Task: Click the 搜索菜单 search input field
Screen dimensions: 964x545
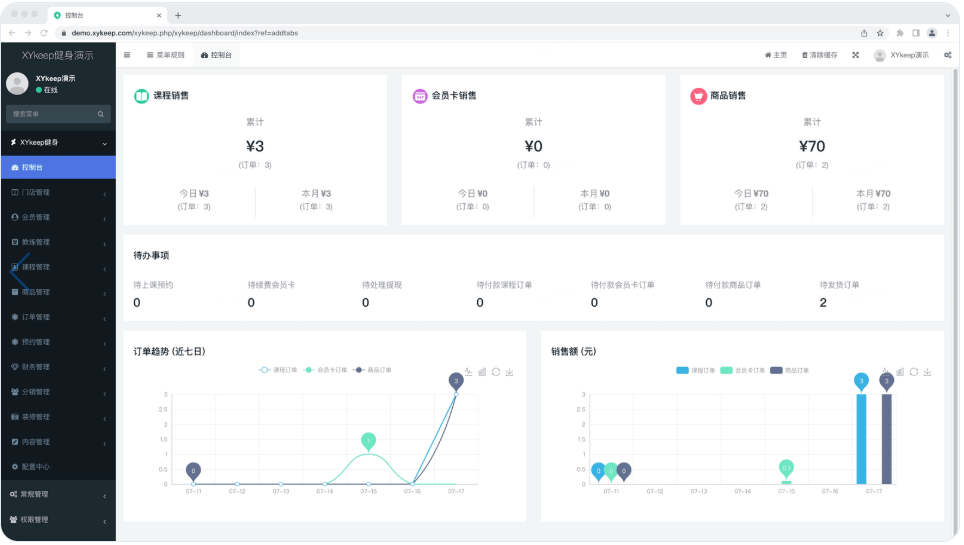Action: pos(50,114)
